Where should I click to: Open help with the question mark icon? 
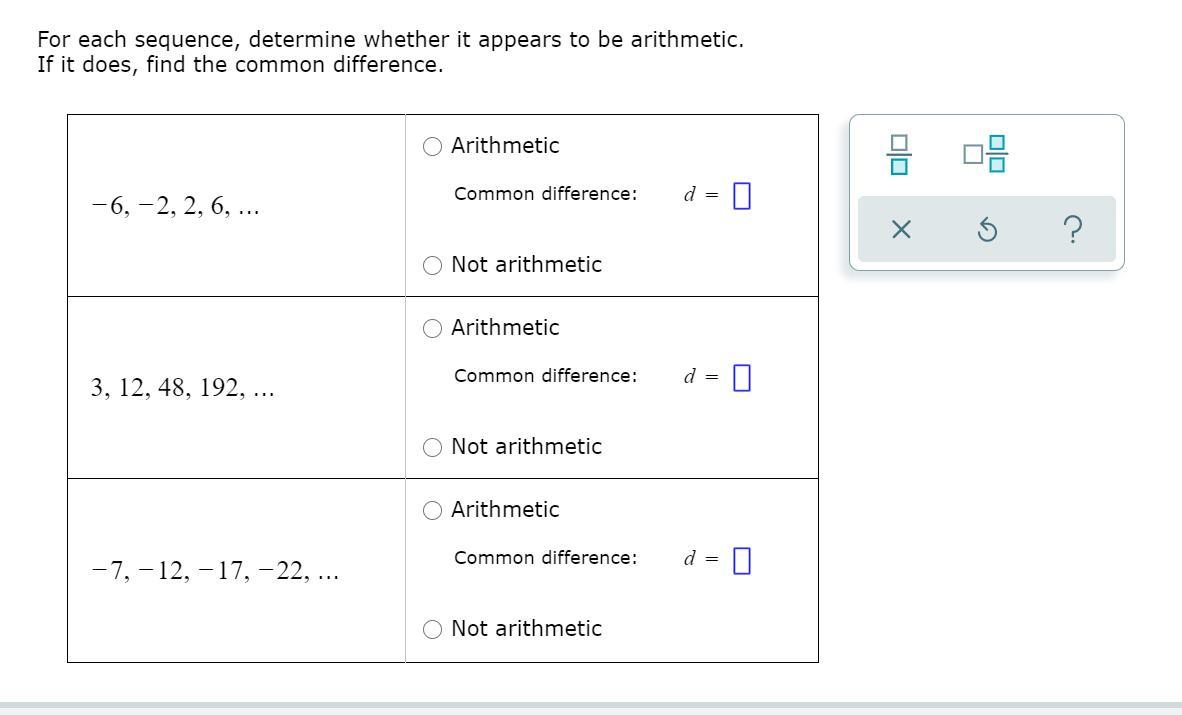click(x=1072, y=231)
